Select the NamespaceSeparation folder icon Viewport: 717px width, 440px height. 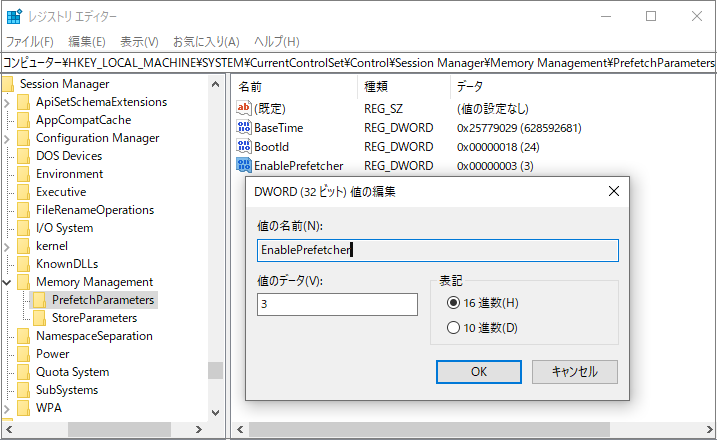(23, 336)
